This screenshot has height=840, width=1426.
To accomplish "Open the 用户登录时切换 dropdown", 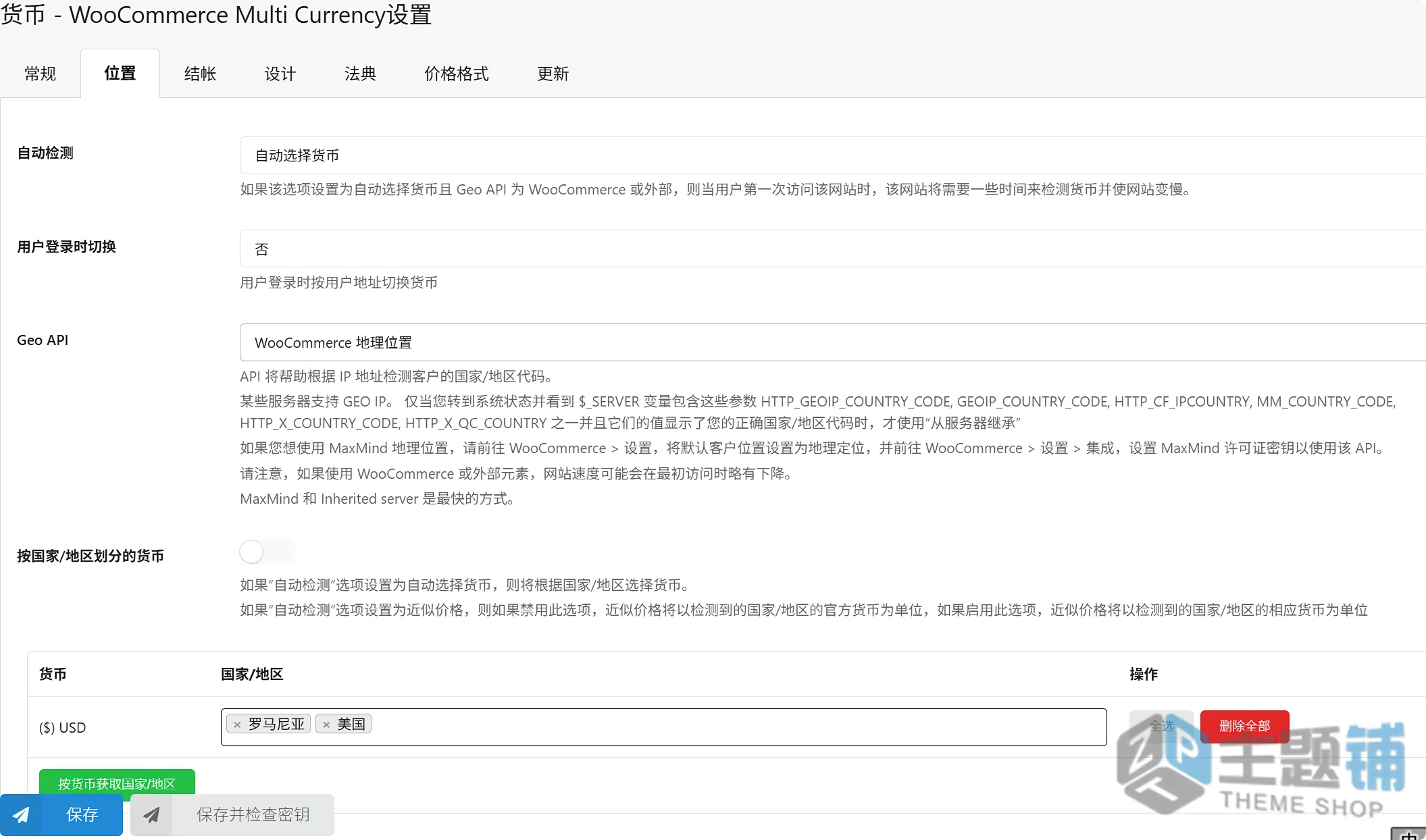I will (832, 248).
